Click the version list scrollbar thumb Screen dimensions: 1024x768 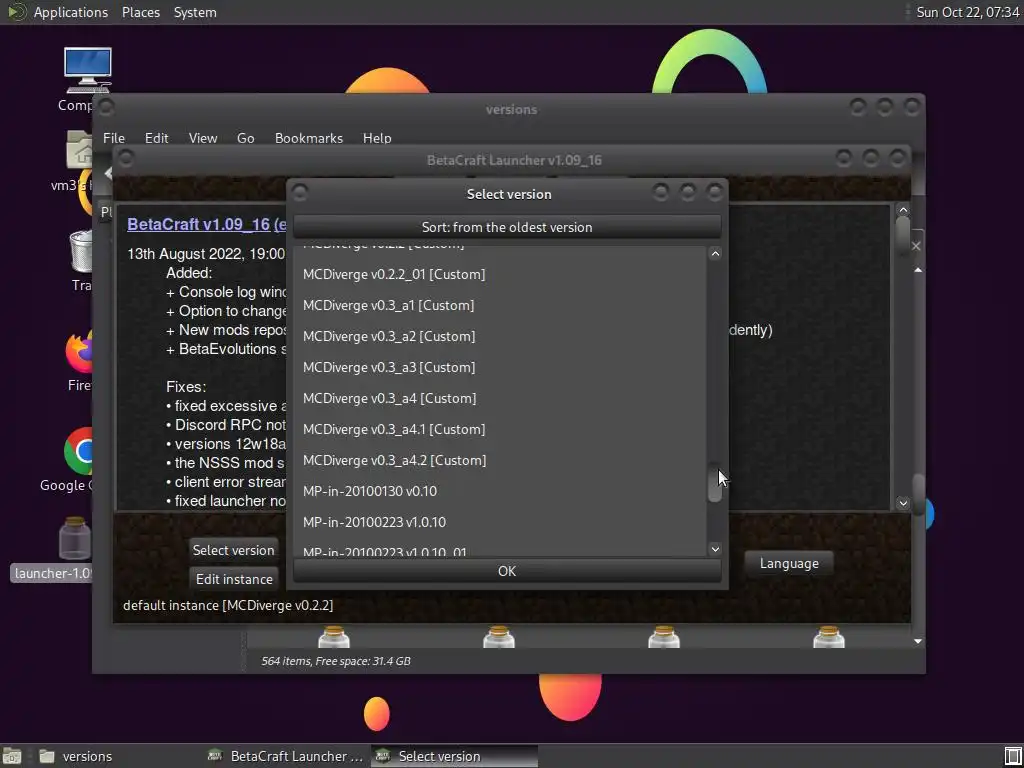pyautogui.click(x=715, y=483)
